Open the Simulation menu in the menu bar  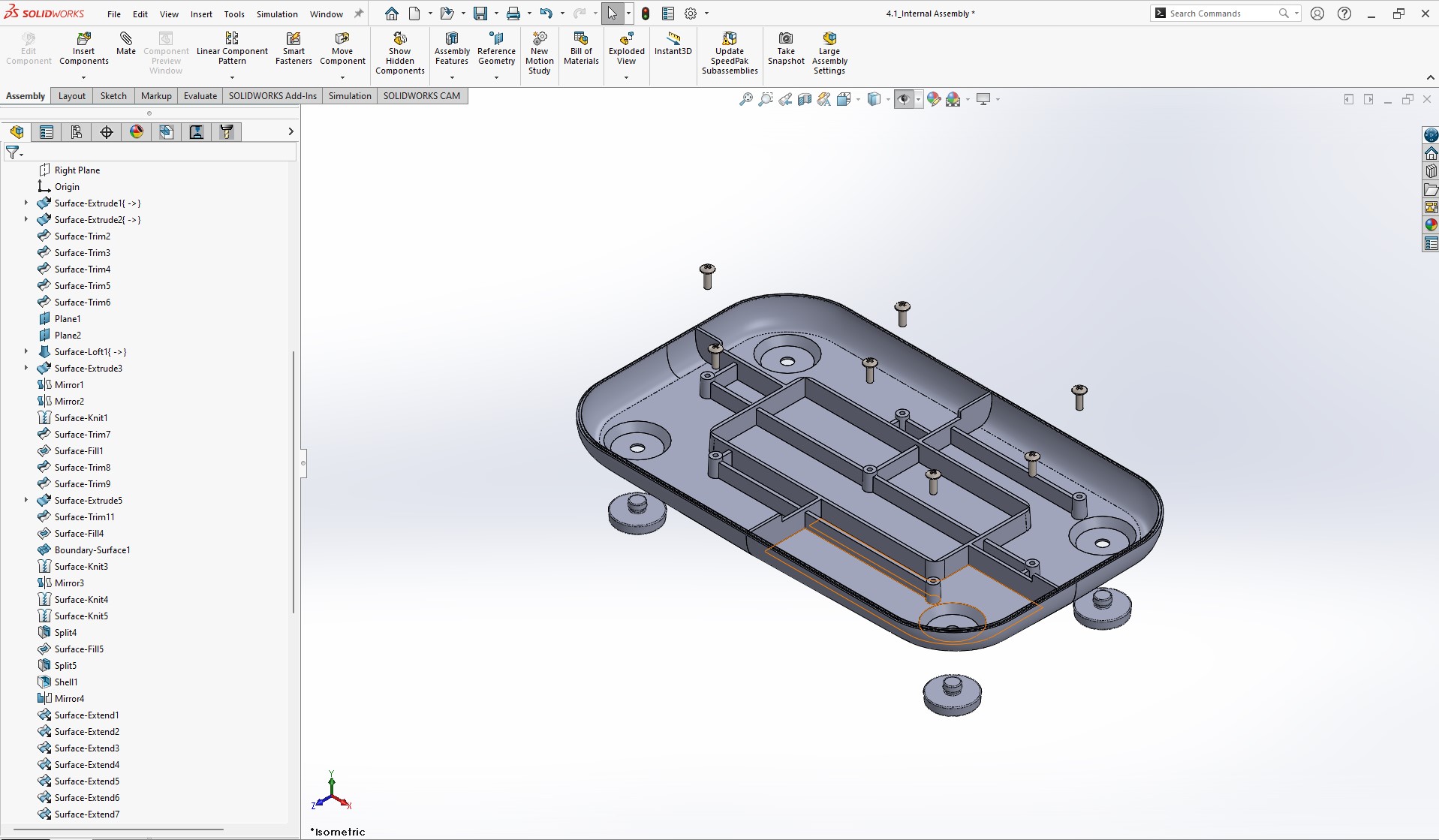(x=277, y=14)
